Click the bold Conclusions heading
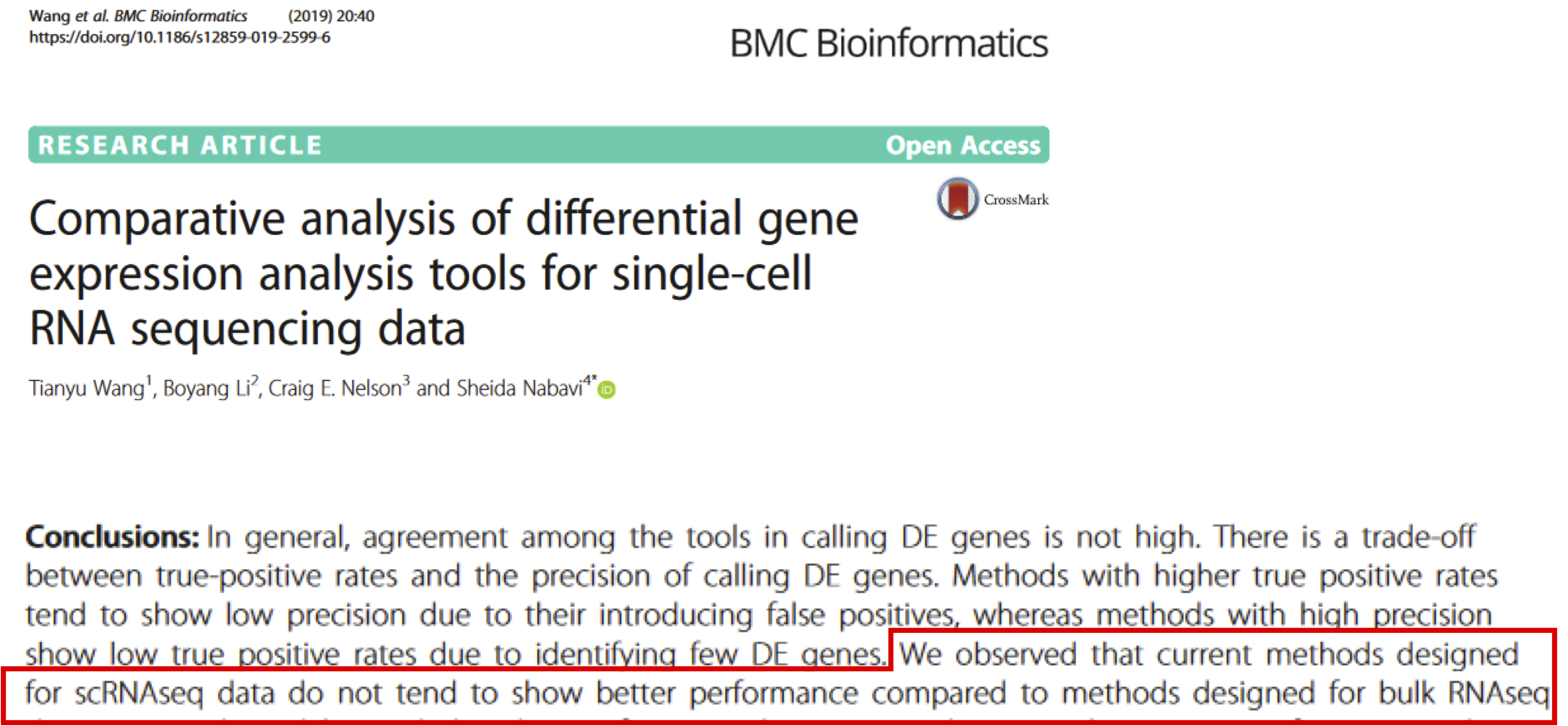 tap(113, 537)
